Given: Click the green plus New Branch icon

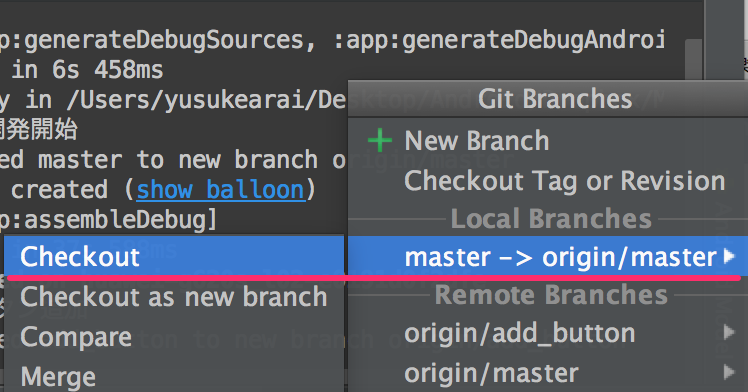Looking at the screenshot, I should [380, 141].
